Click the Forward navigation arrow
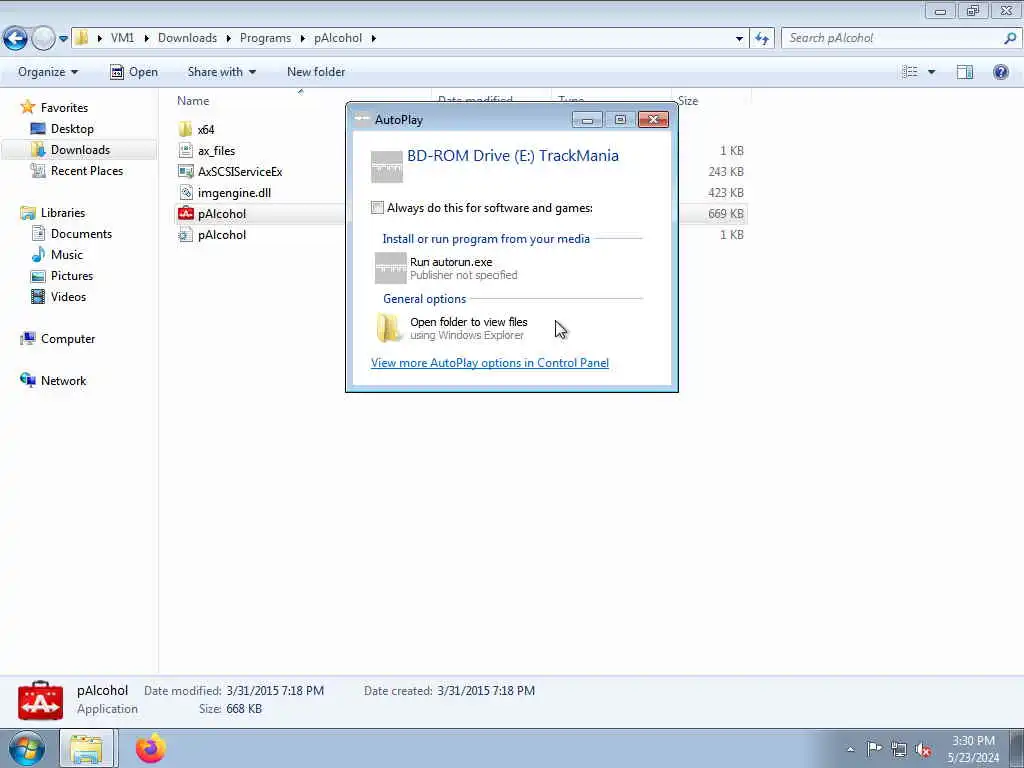This screenshot has height=768, width=1024. pyautogui.click(x=43, y=39)
